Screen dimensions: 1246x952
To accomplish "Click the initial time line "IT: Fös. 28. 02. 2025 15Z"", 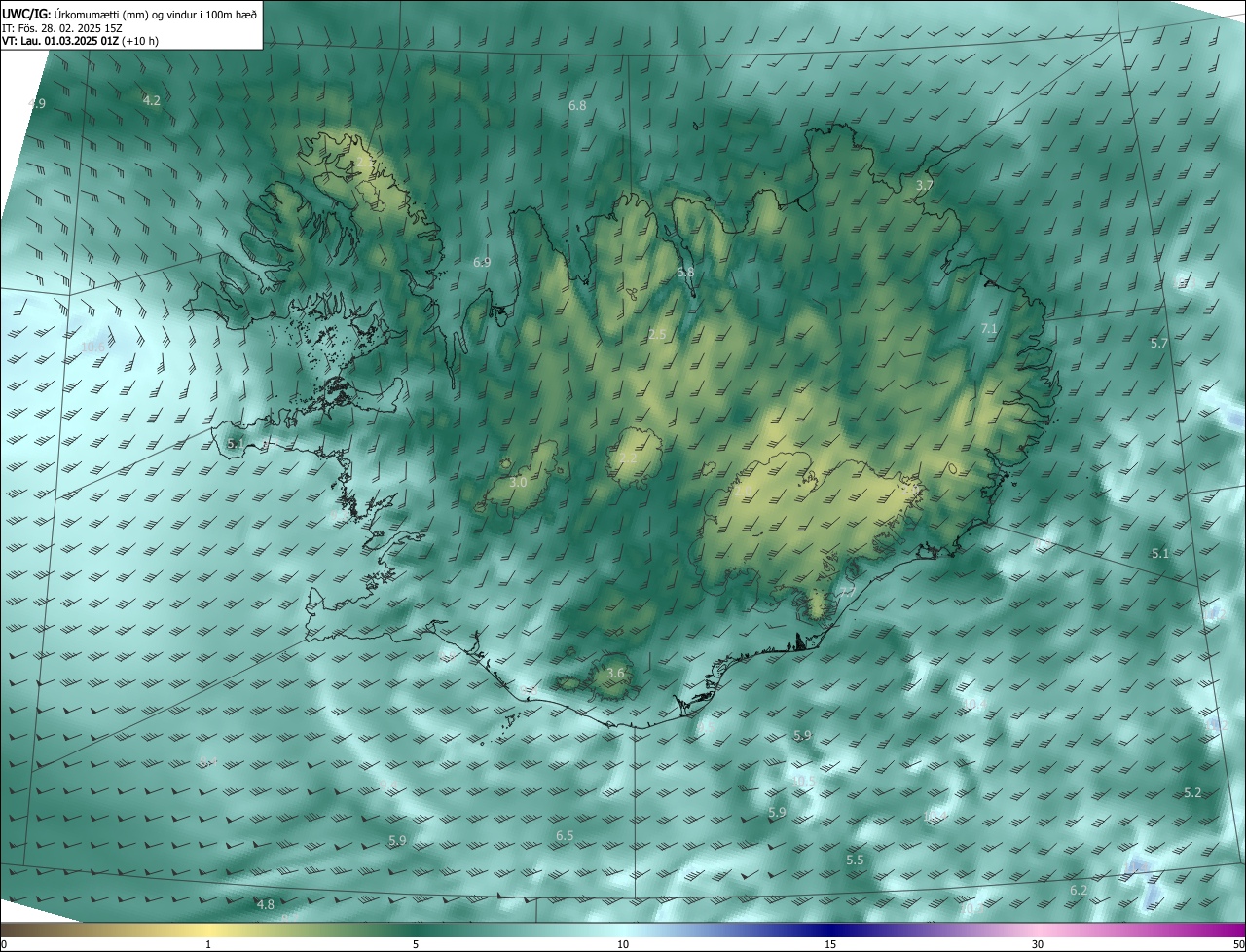I will pyautogui.click(x=61, y=27).
